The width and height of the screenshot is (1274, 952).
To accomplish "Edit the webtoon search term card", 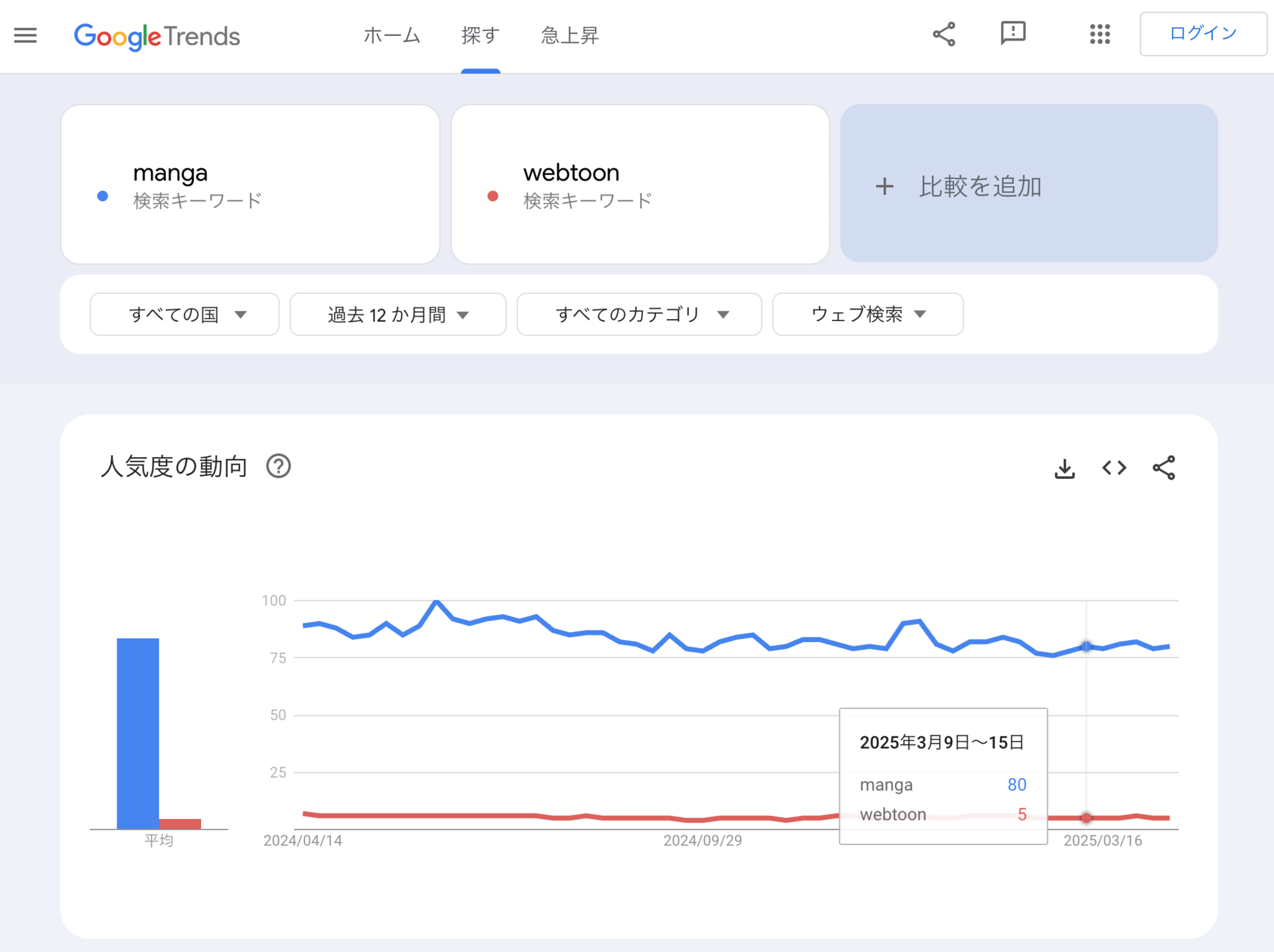I will click(640, 184).
